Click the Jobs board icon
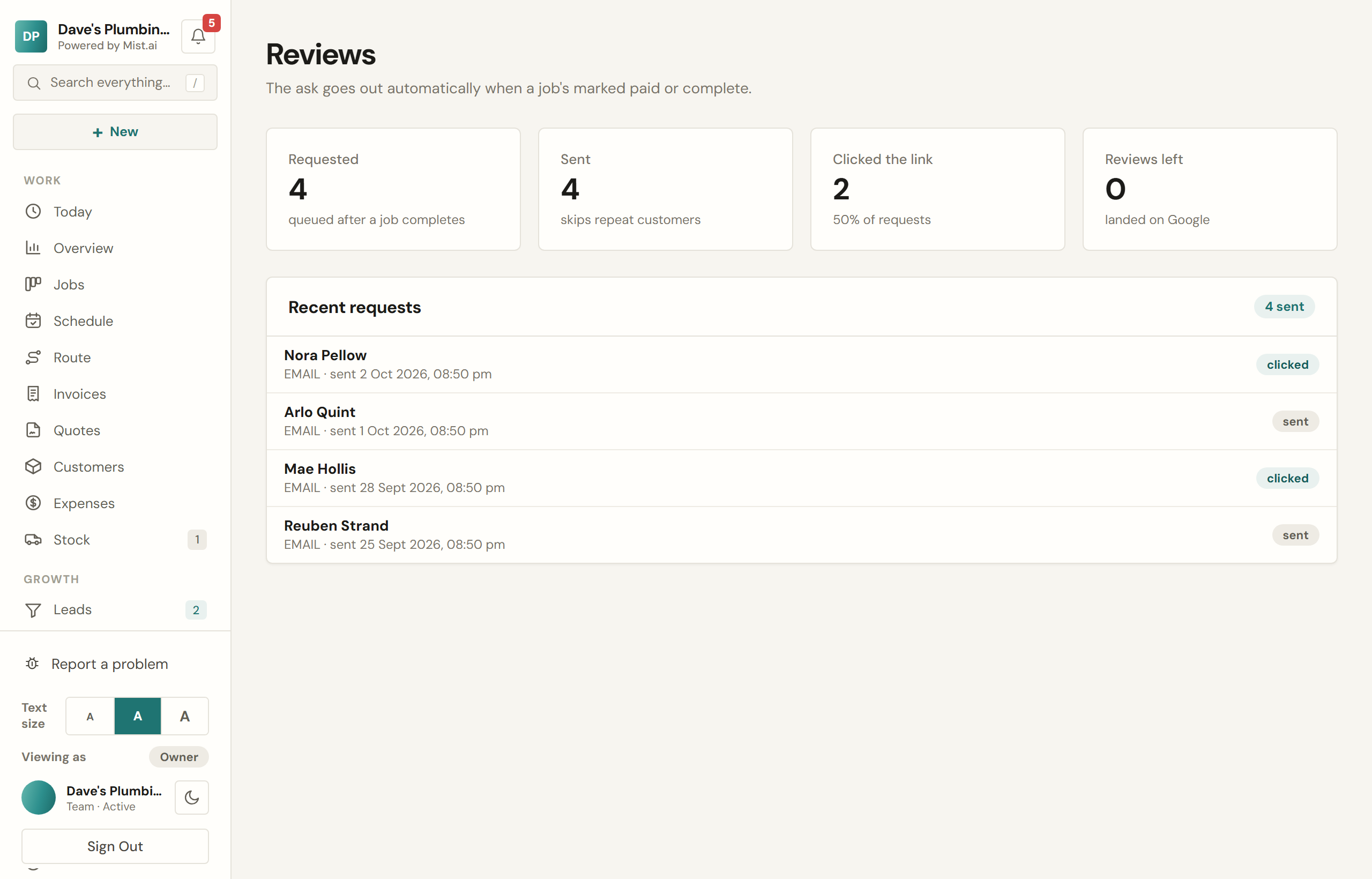Viewport: 1372px width, 879px height. coord(33,284)
